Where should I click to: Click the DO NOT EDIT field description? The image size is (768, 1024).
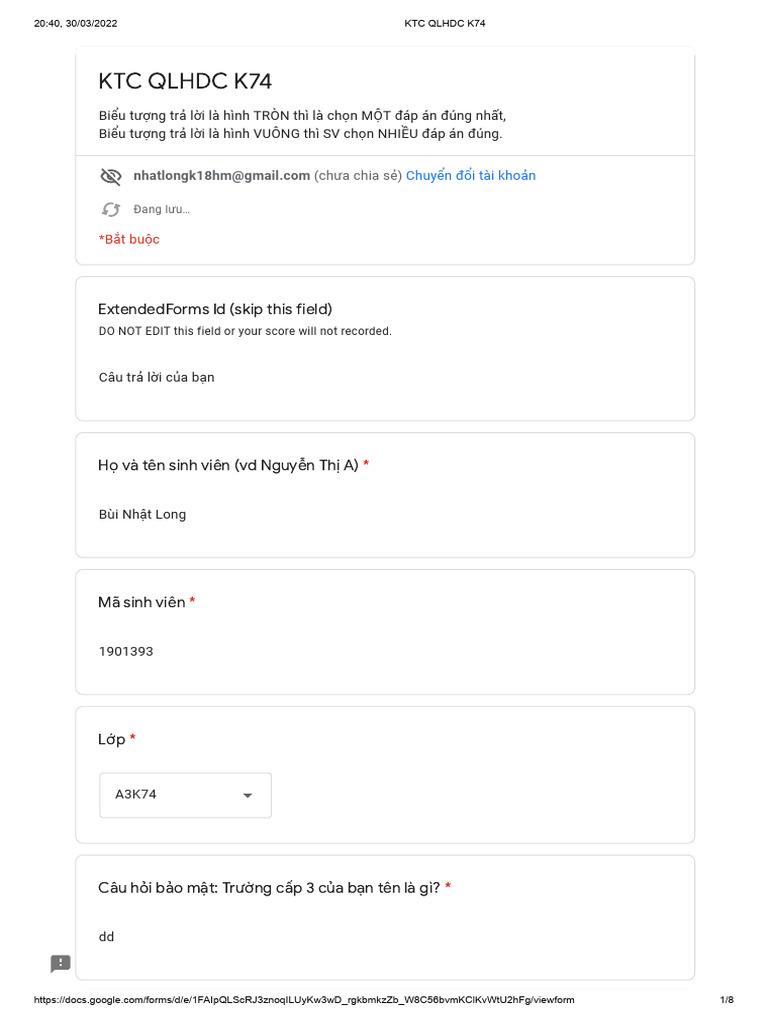pyautogui.click(x=245, y=331)
